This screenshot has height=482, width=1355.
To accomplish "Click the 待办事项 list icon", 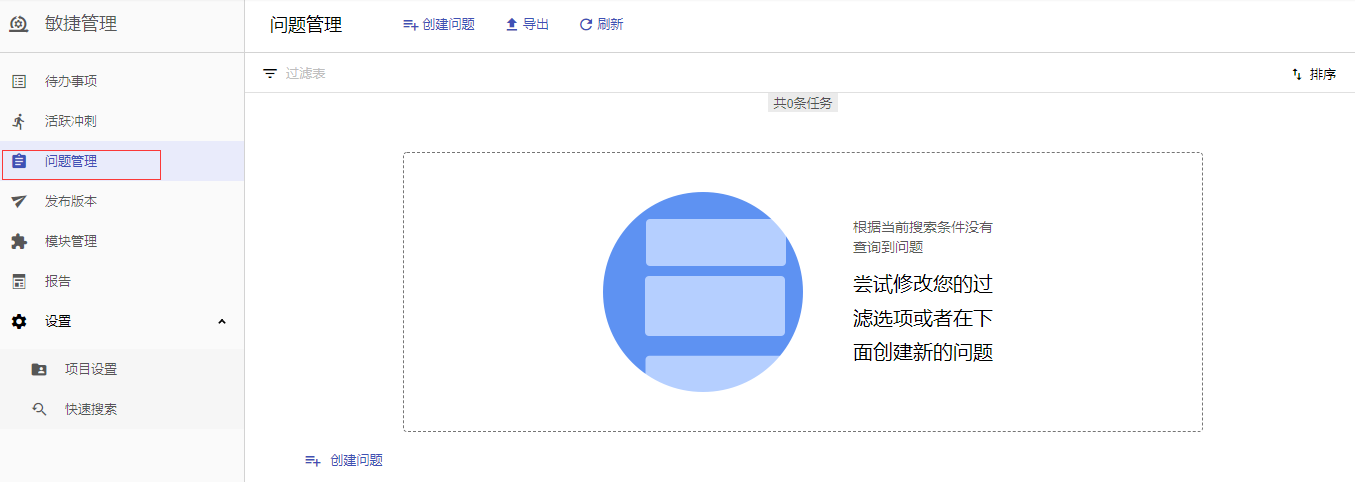I will (19, 81).
